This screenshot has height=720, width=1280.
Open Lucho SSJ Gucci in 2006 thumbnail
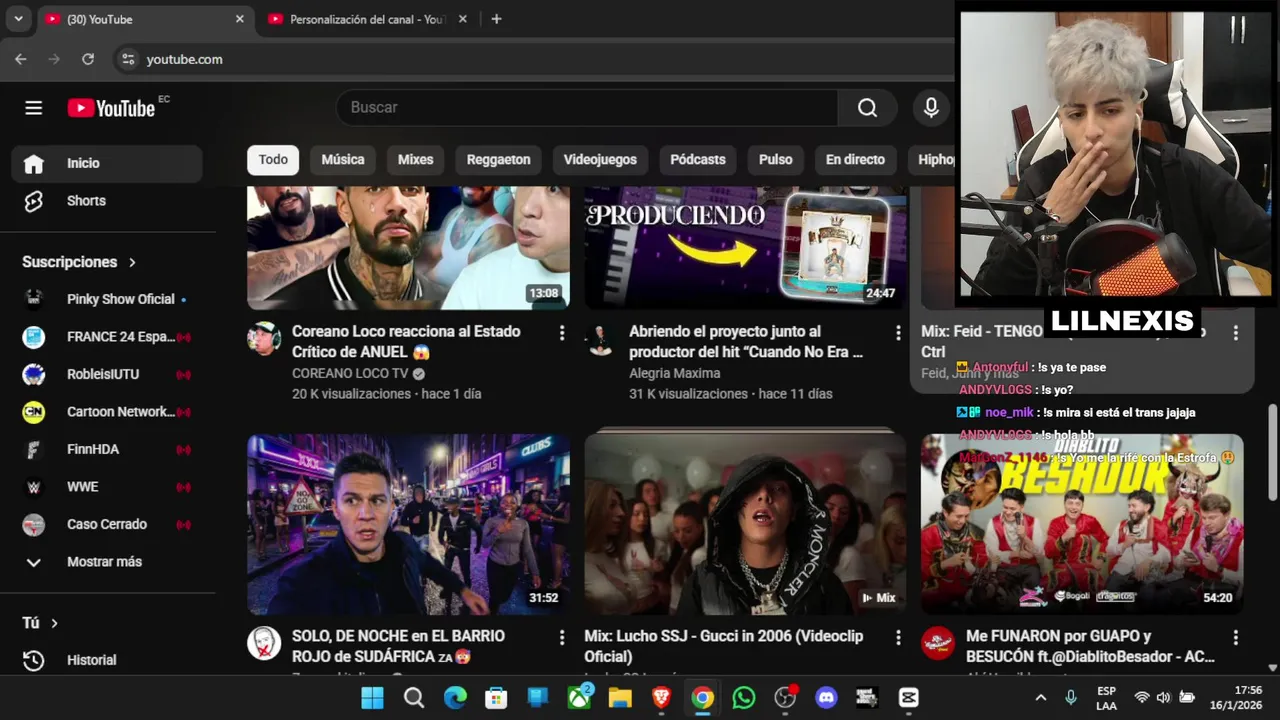coord(745,524)
